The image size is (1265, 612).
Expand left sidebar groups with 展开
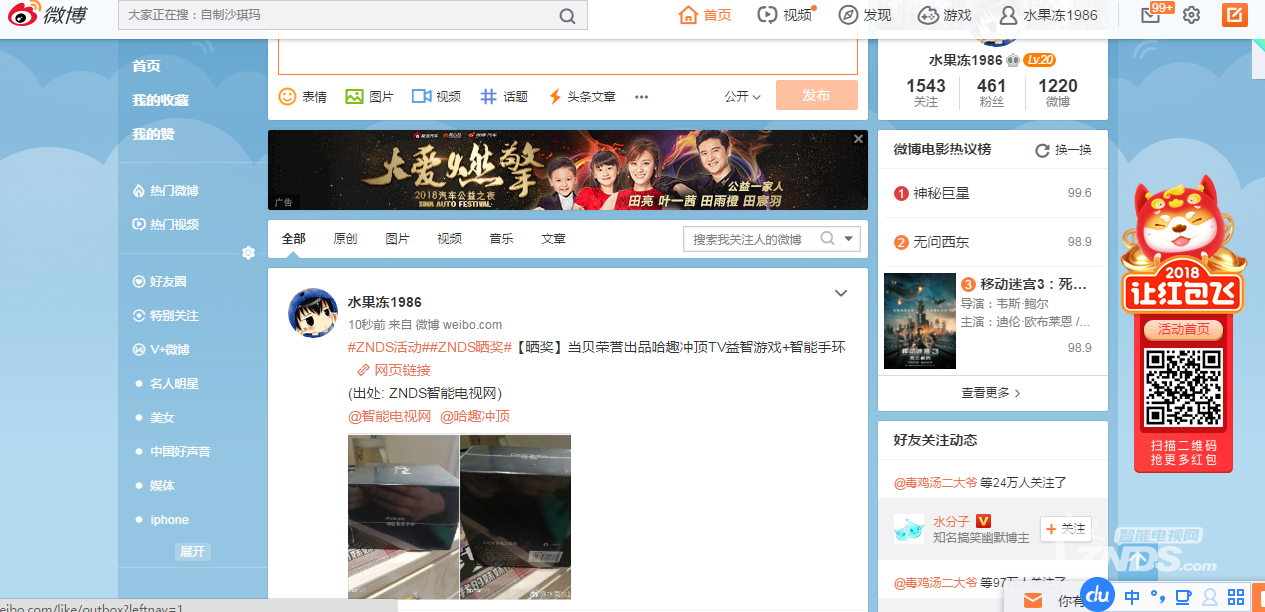[x=192, y=552]
